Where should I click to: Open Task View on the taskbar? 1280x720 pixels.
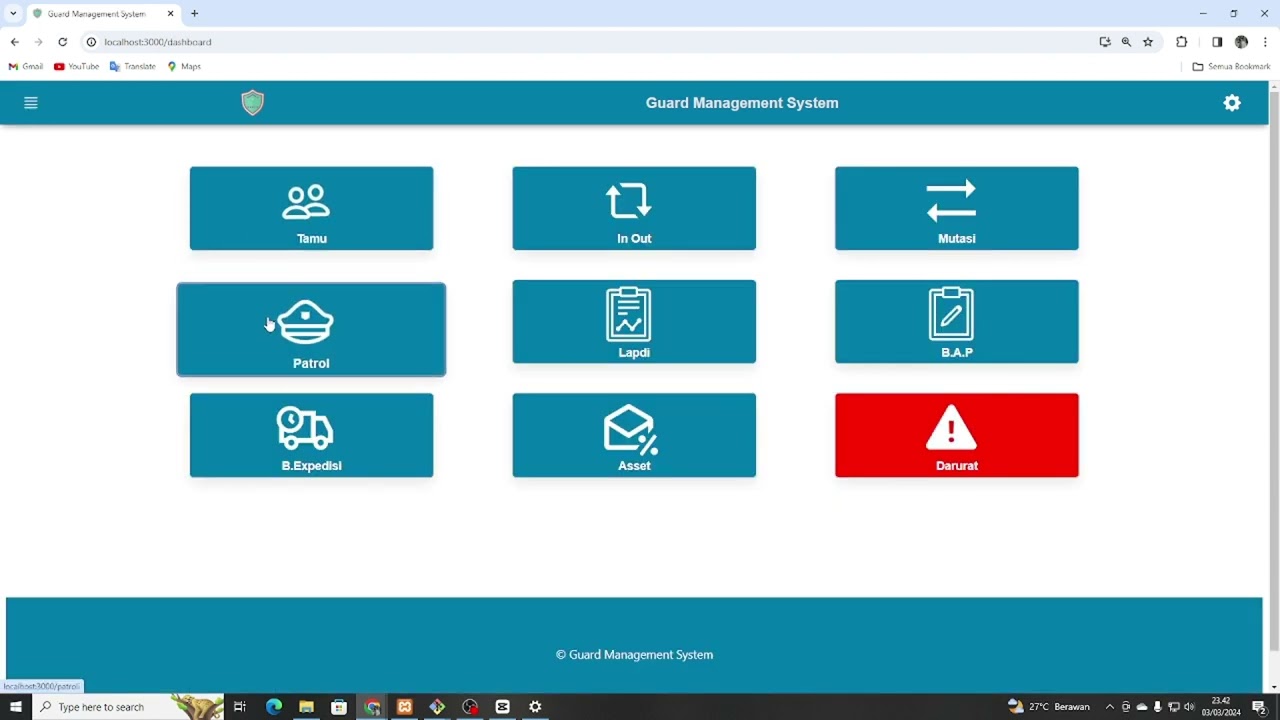[x=240, y=707]
